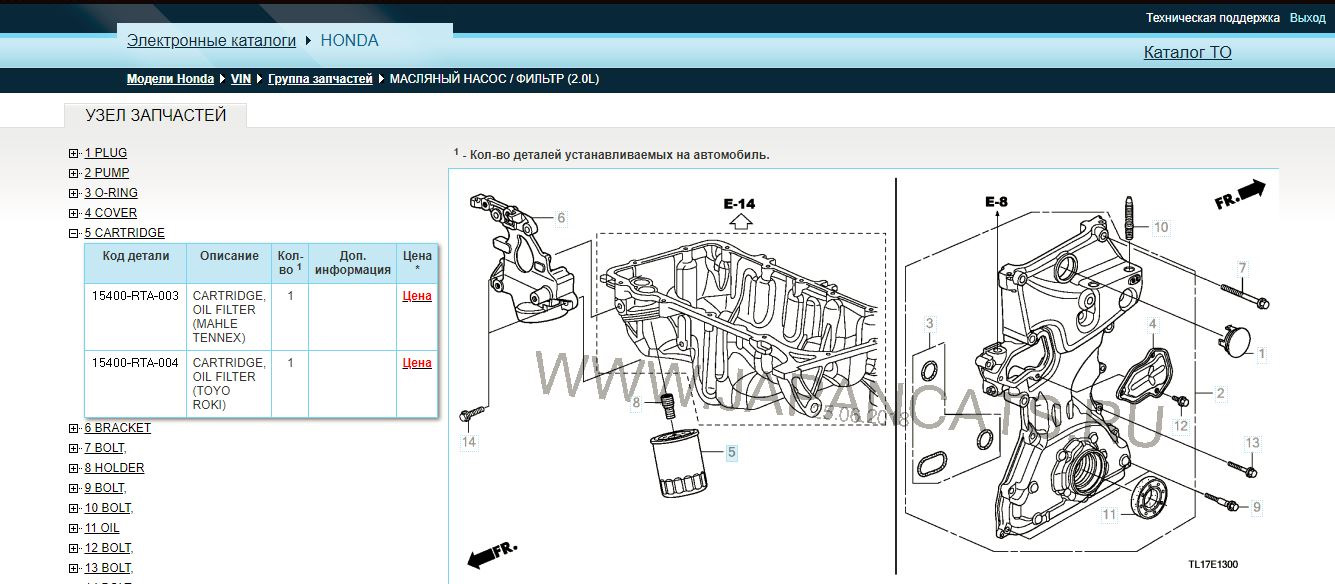The image size is (1335, 584).
Task: Expand the 1 PLUG tree node
Action: 74,153
